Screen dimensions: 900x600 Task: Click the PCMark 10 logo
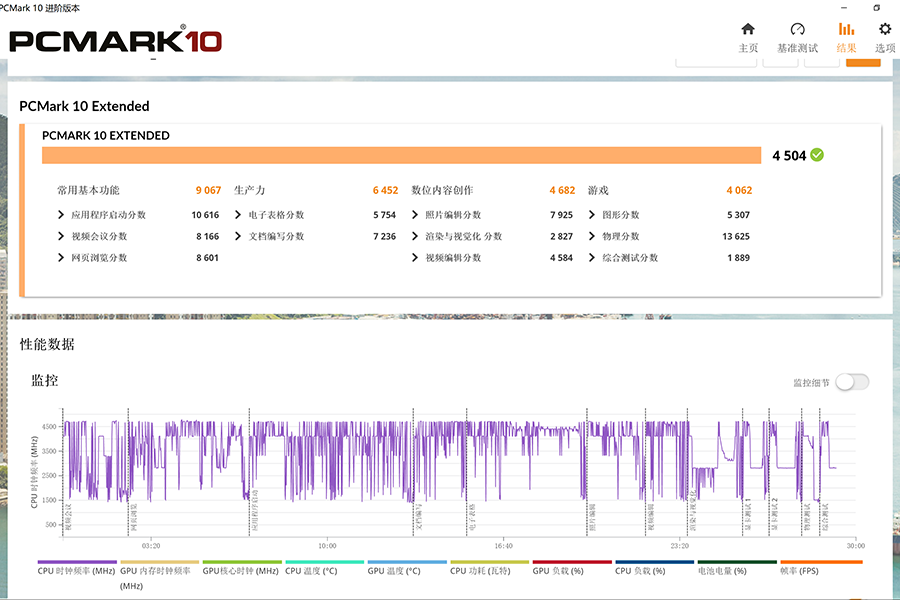tap(115, 41)
